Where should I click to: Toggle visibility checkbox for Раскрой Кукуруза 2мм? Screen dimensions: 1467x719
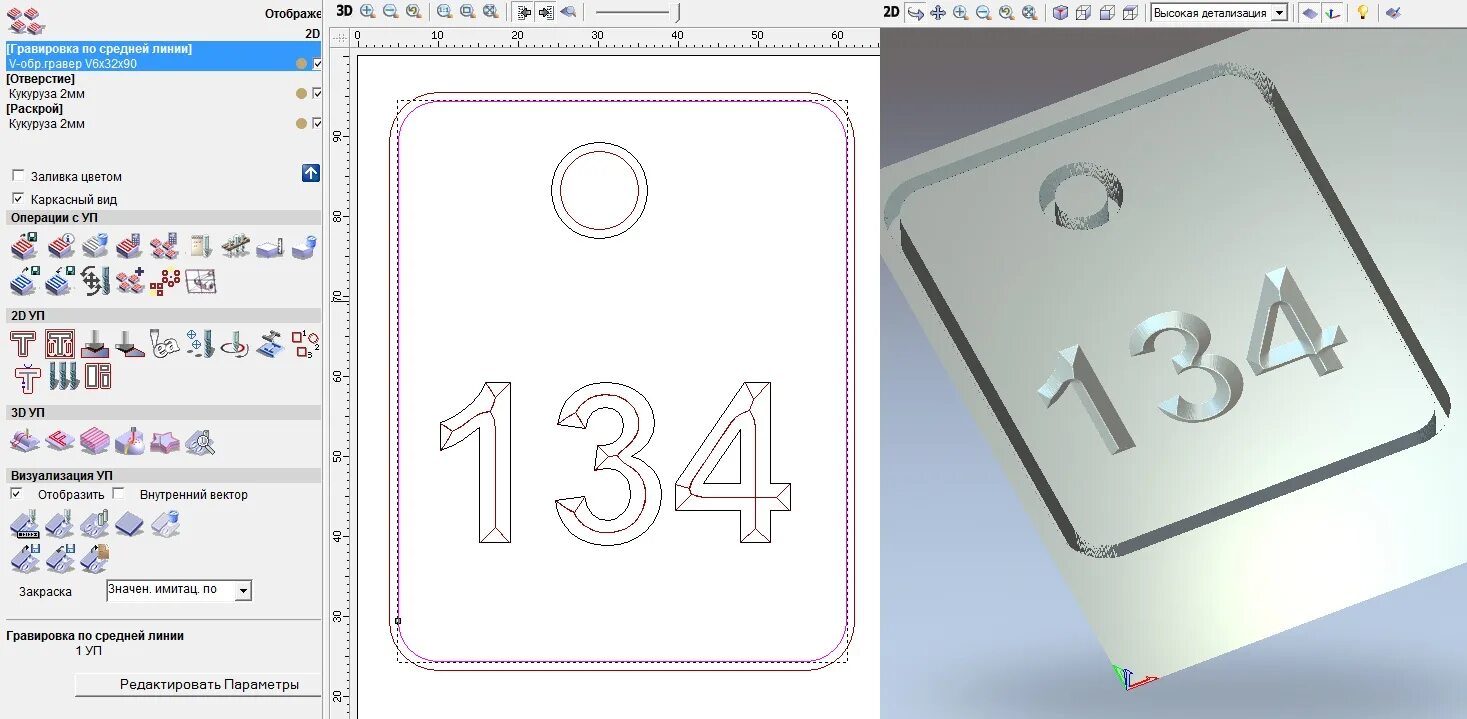[317, 123]
